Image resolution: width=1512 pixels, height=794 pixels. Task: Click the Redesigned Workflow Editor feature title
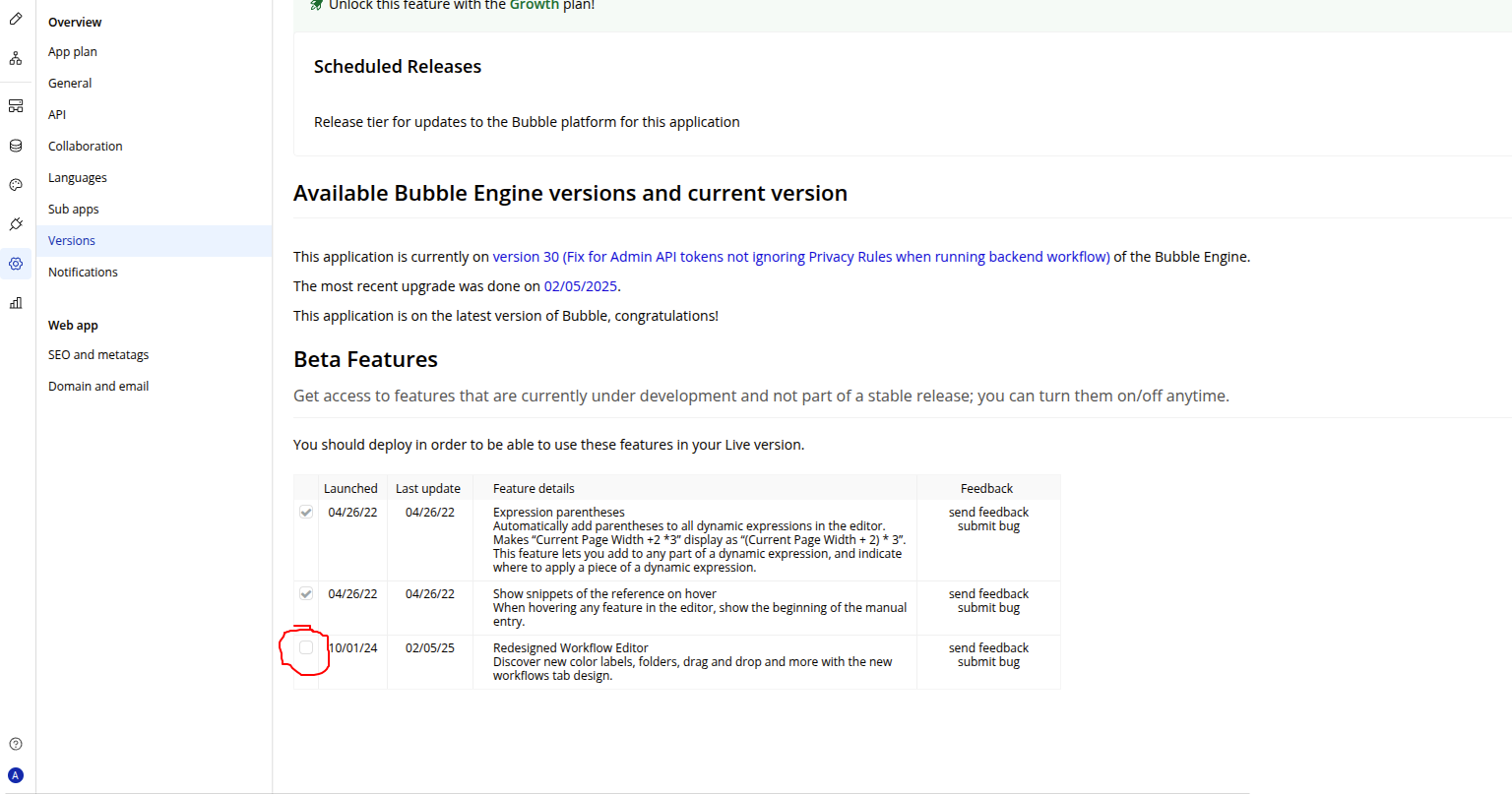[571, 648]
